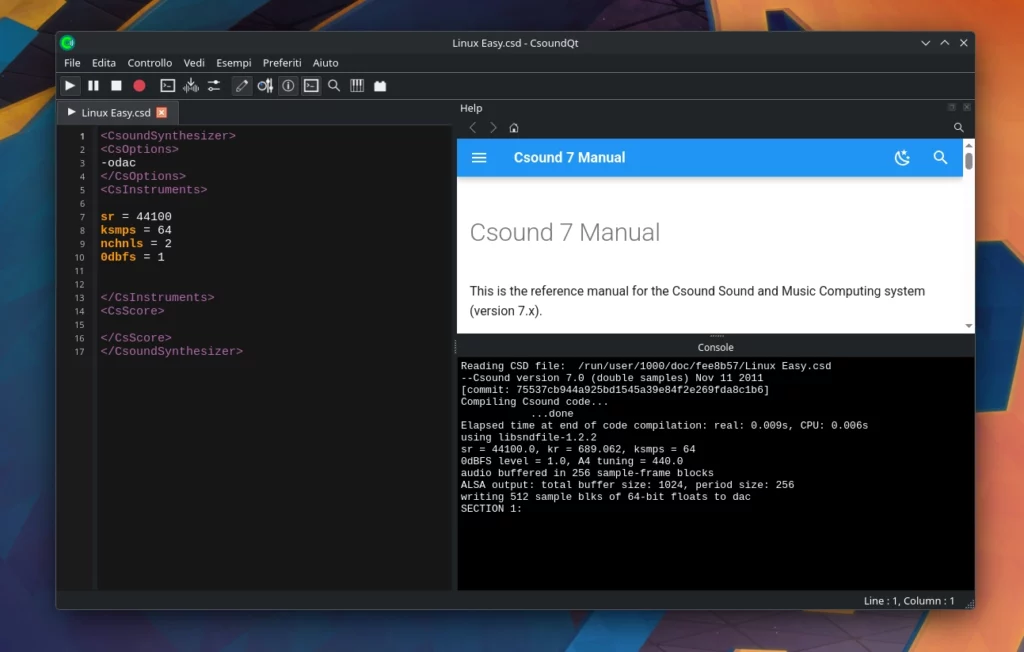Screen dimensions: 1024x652
Task: Click the Play button in the toolbar
Action: coord(70,86)
